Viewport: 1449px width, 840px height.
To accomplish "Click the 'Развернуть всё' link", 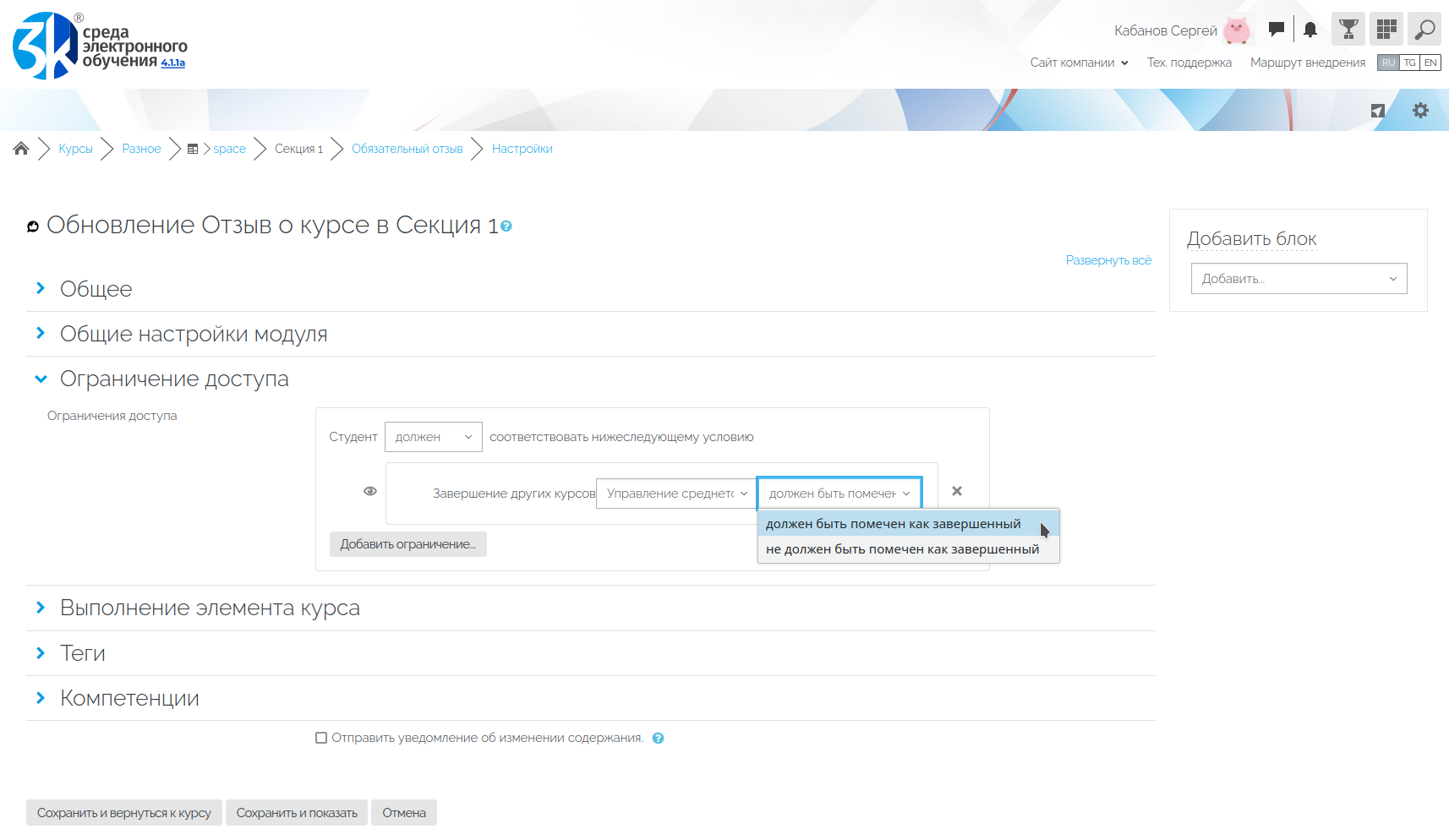I will (x=1108, y=260).
